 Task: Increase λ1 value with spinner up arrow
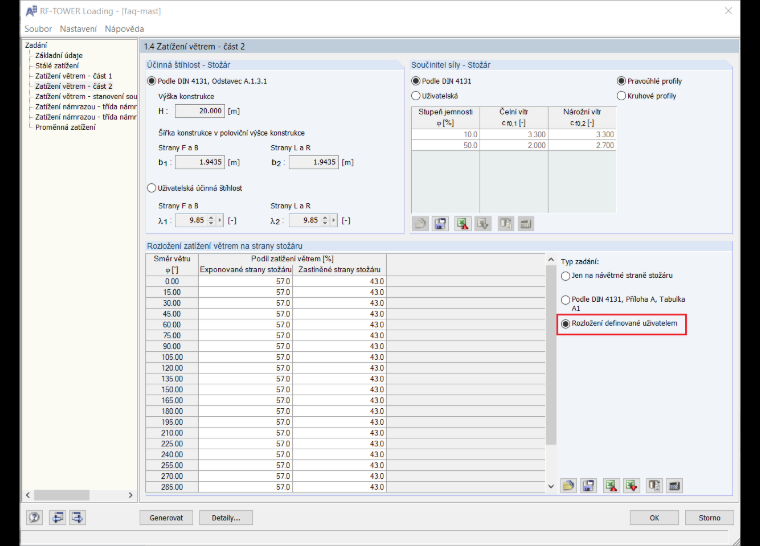point(211,218)
